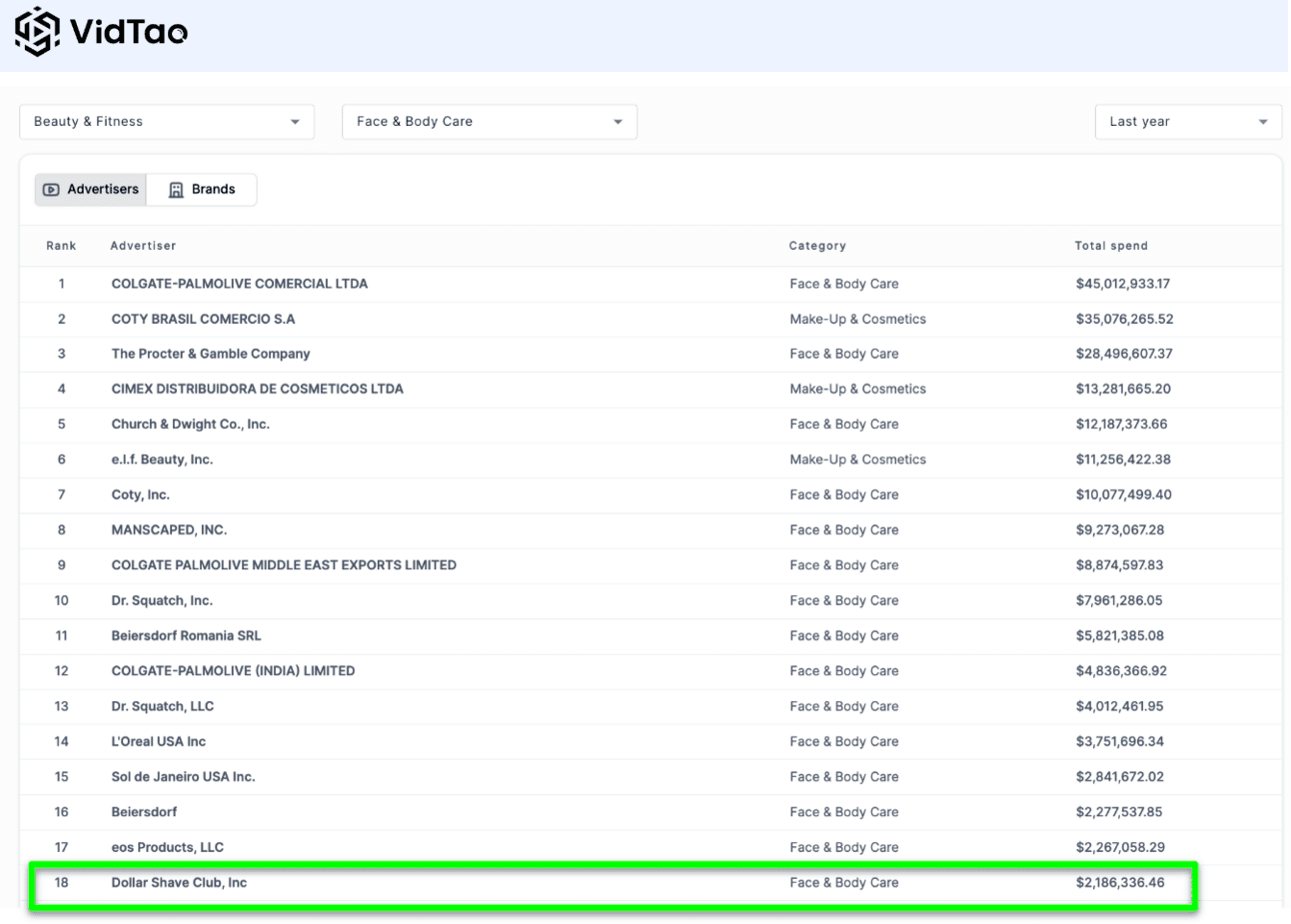1291x924 pixels.
Task: Open Coty, Inc. advertiser entry
Action: [141, 495]
